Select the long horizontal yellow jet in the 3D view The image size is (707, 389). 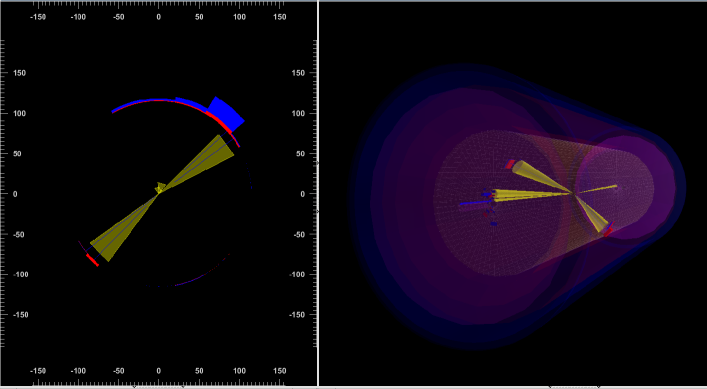click(x=532, y=194)
